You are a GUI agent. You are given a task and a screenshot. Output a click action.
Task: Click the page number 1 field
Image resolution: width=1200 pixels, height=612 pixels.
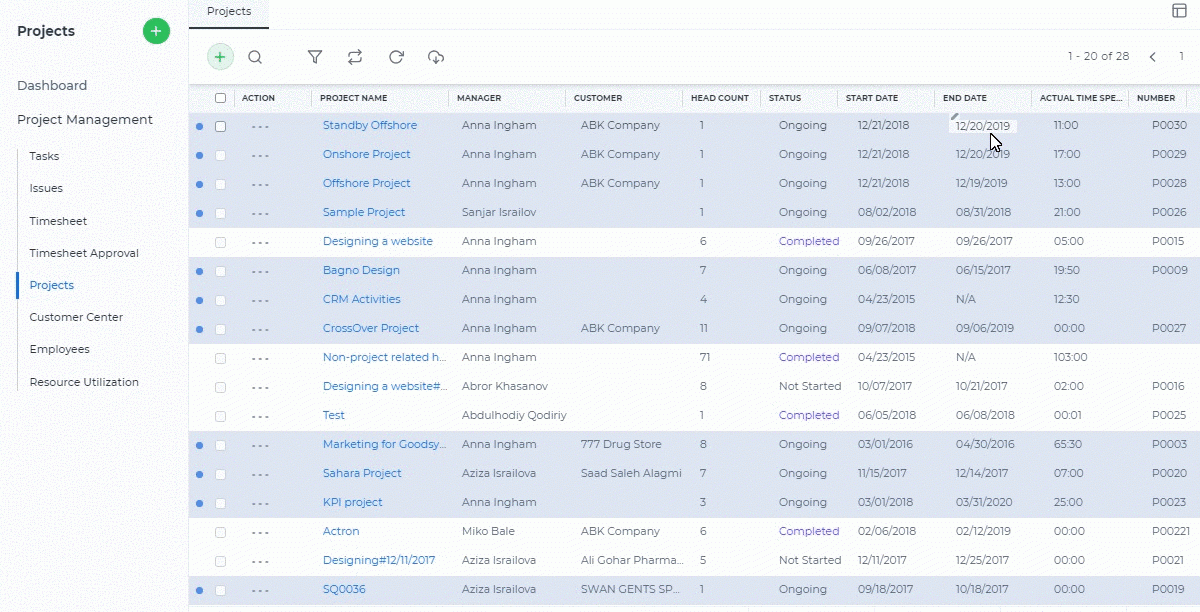point(1181,56)
